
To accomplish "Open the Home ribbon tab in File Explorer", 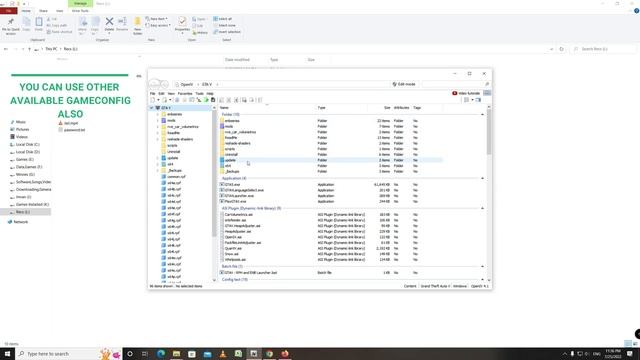I will [26, 11].
